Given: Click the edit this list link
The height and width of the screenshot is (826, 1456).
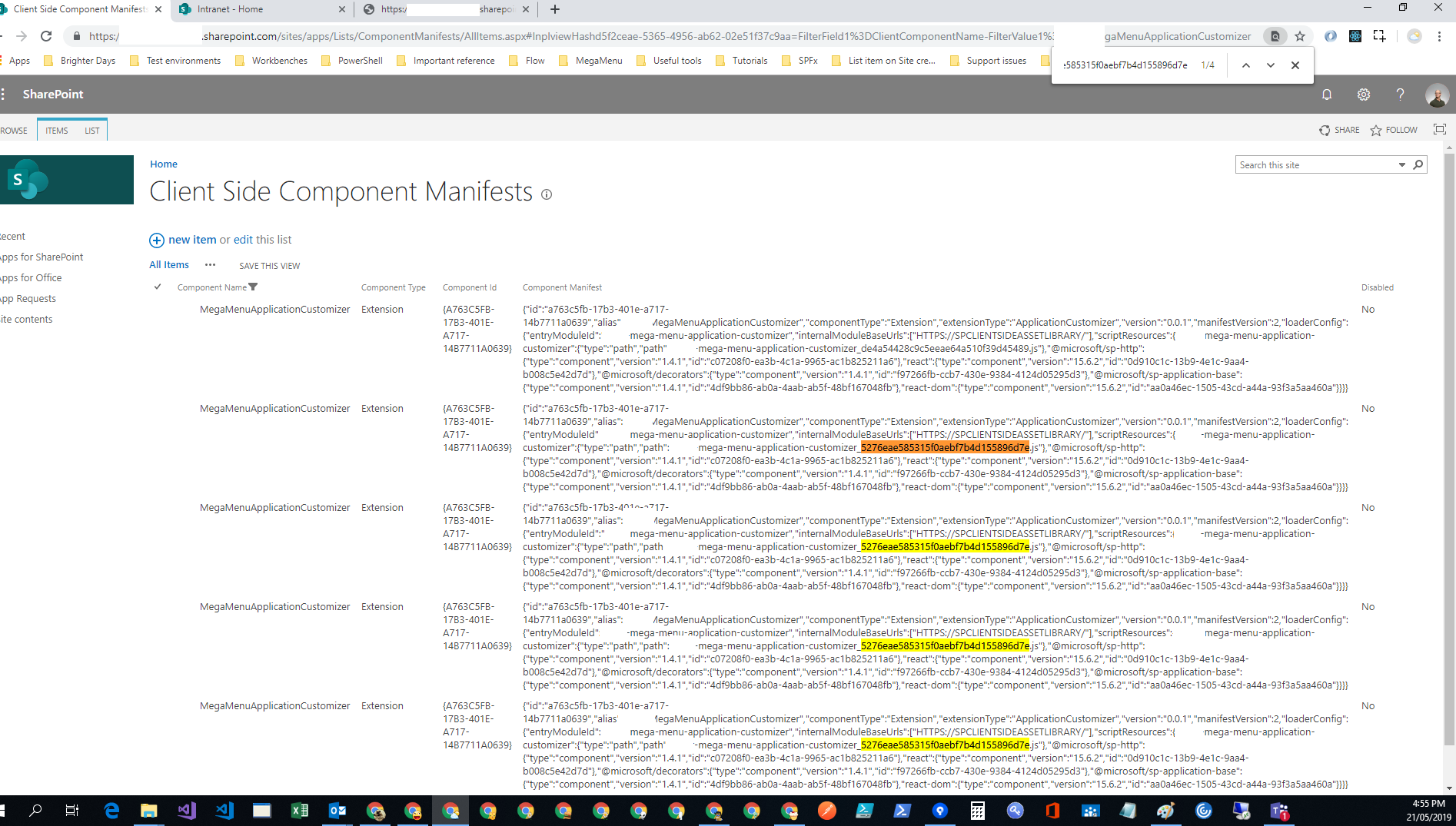Looking at the screenshot, I should (243, 240).
